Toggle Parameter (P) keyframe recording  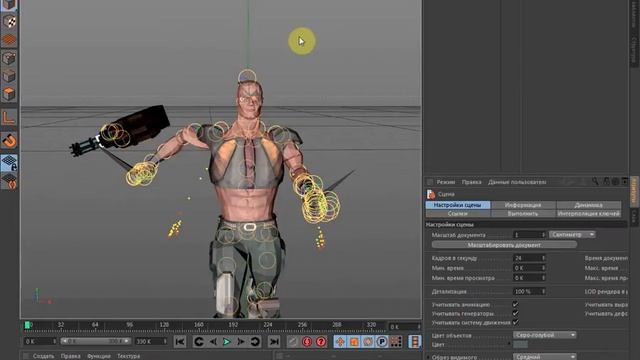[382, 342]
